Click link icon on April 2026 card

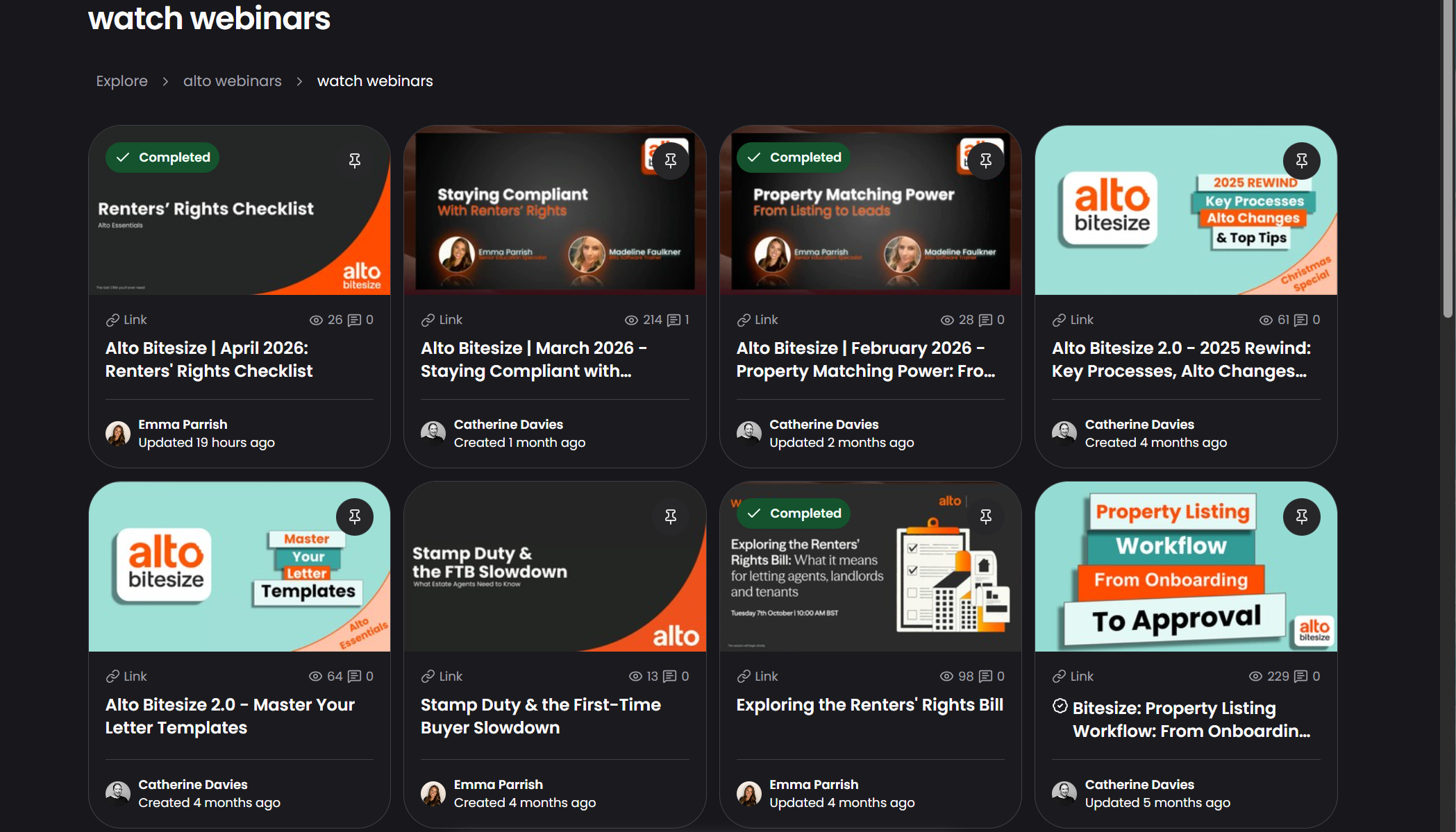[112, 320]
